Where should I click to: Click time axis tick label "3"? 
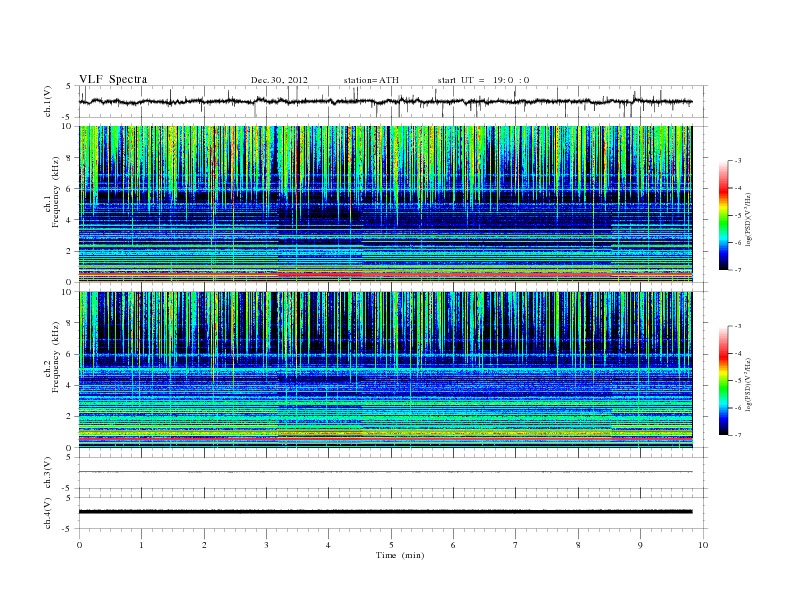266,545
